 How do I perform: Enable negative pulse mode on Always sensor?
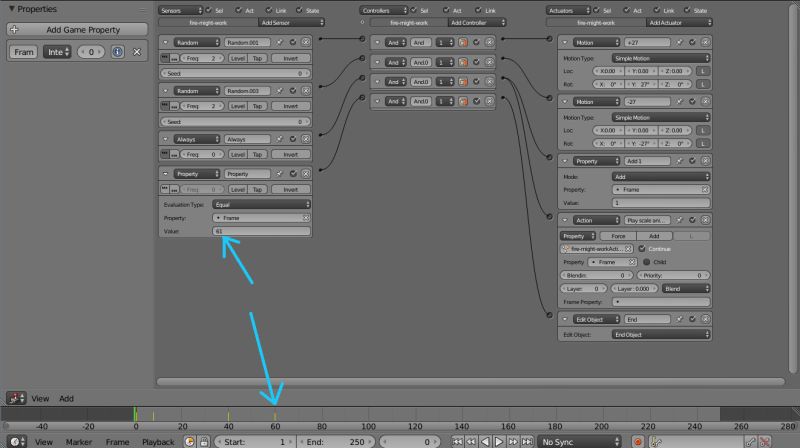pos(174,154)
